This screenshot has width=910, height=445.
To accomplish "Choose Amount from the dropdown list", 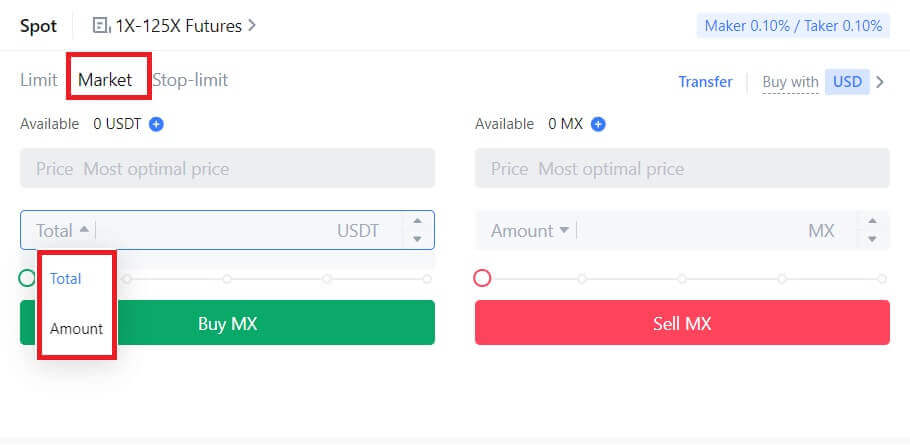I will coord(76,328).
